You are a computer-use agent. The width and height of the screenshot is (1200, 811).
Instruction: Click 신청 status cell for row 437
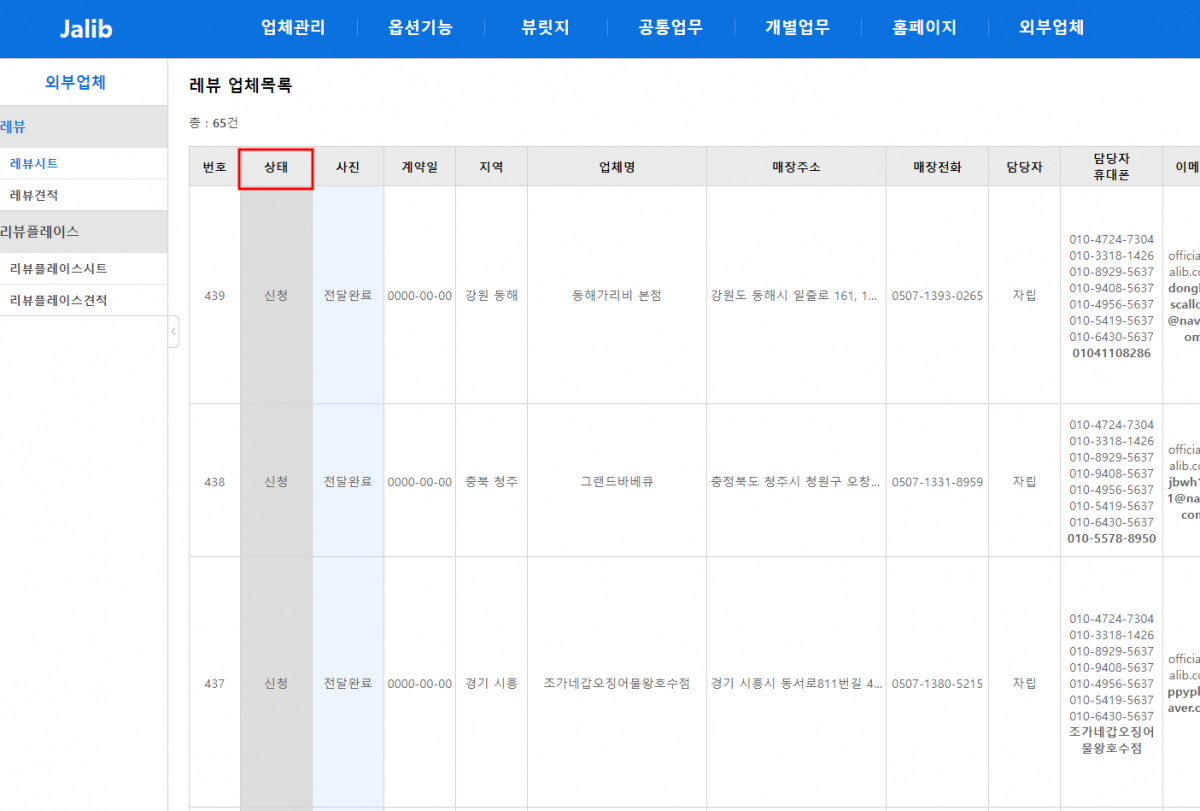point(276,684)
